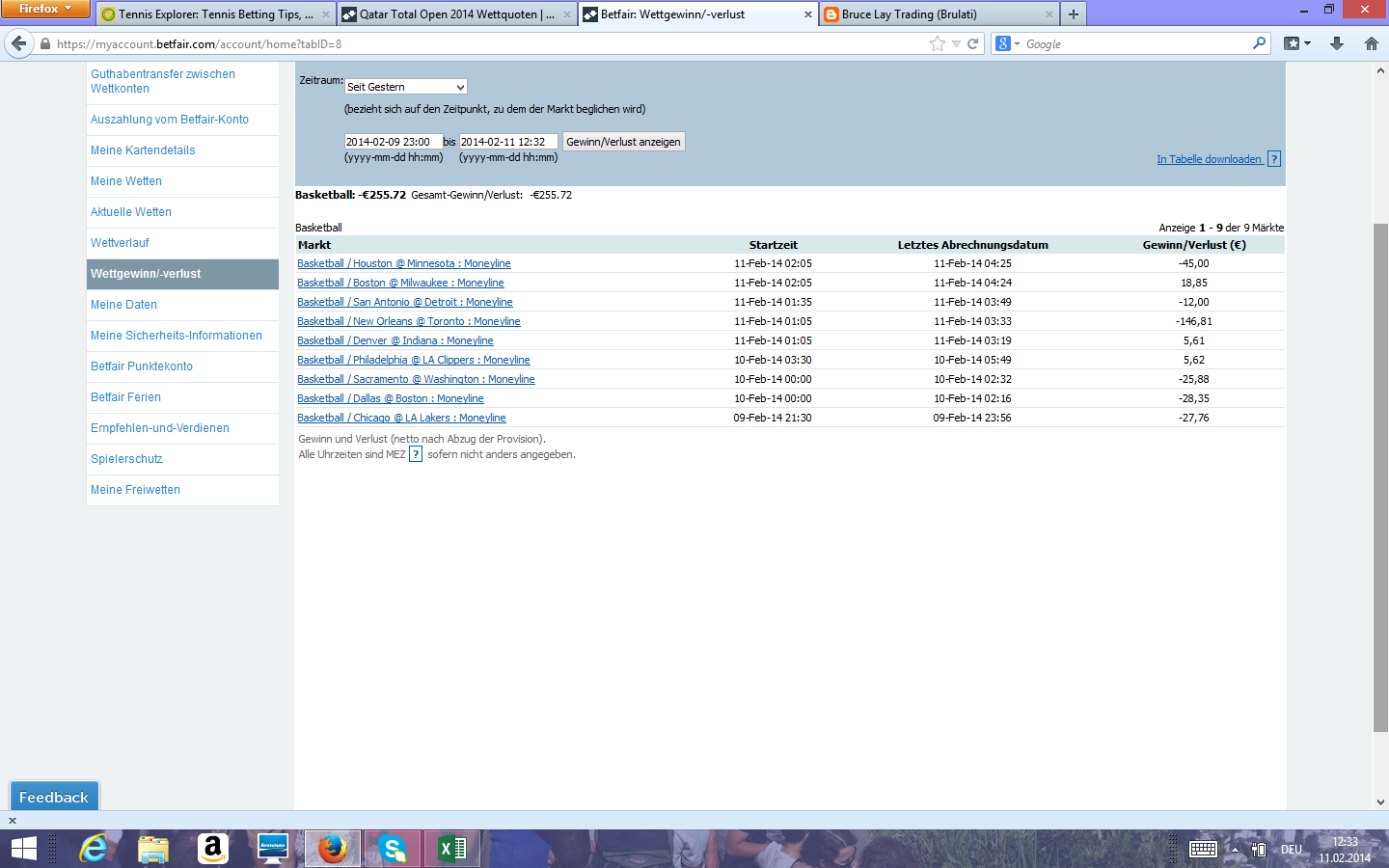Image resolution: width=1389 pixels, height=868 pixels.
Task: Open Dallas @ Boston Moneyline market
Action: coord(391,398)
